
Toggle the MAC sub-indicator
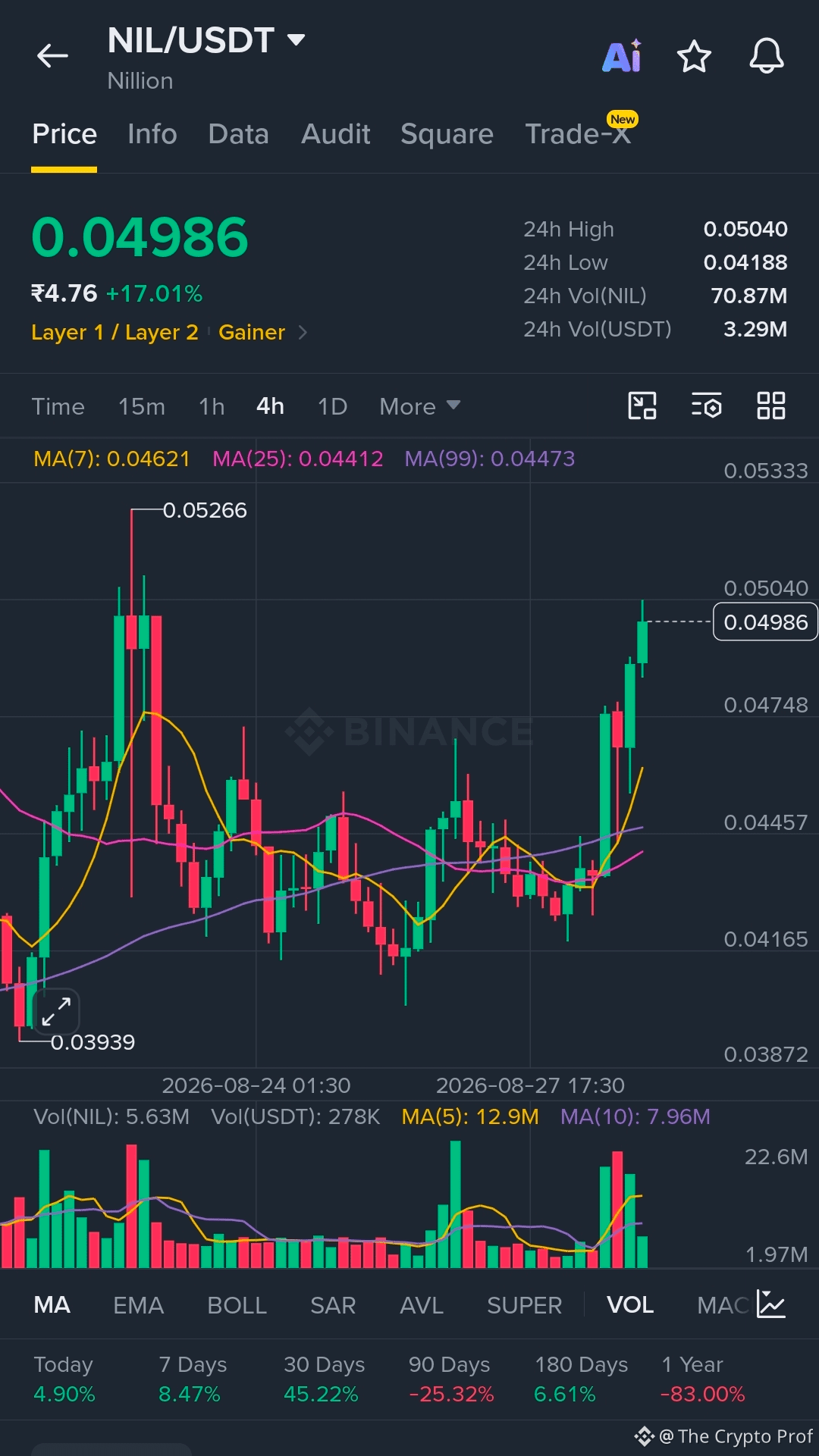pyautogui.click(x=723, y=1304)
